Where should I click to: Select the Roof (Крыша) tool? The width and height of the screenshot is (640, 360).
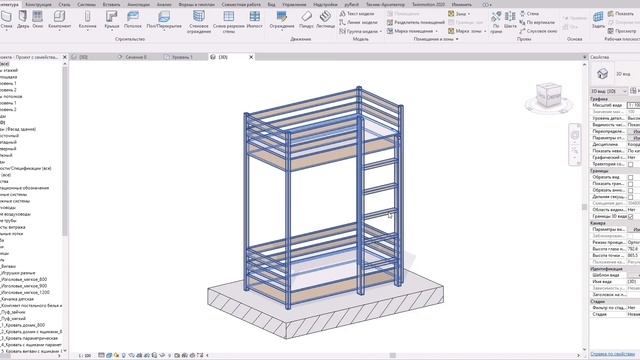(111, 19)
